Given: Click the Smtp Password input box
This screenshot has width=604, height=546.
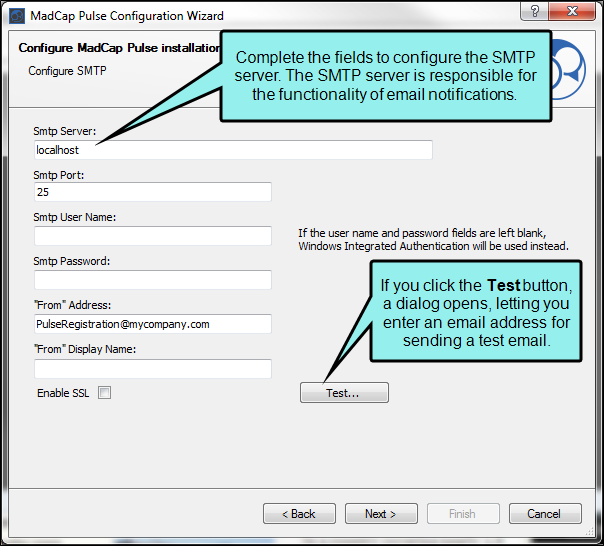Looking at the screenshot, I should click(x=153, y=280).
